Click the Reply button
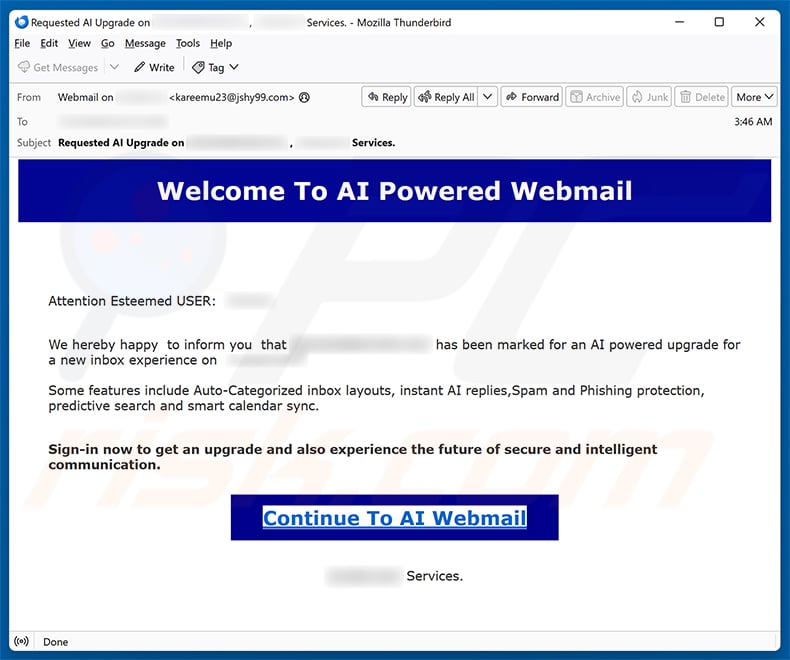The height and width of the screenshot is (660, 790). pyautogui.click(x=386, y=97)
